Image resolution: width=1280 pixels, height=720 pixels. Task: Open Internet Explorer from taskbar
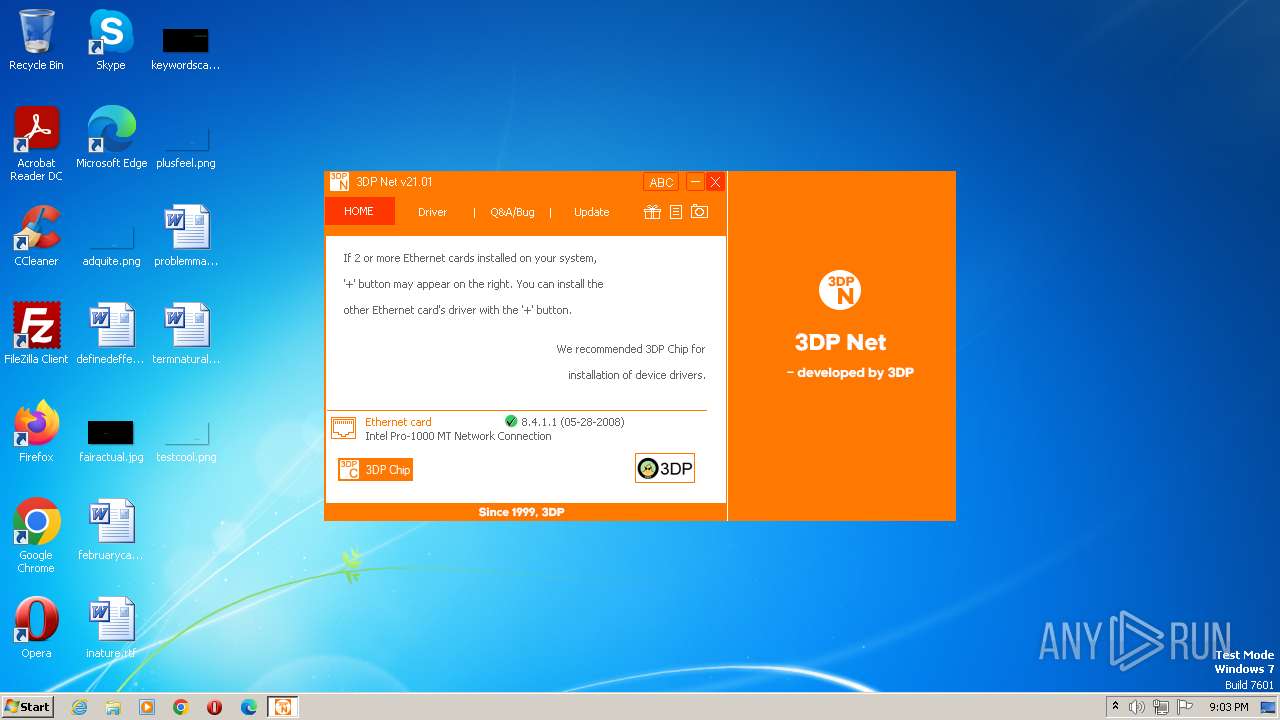pyautogui.click(x=79, y=707)
